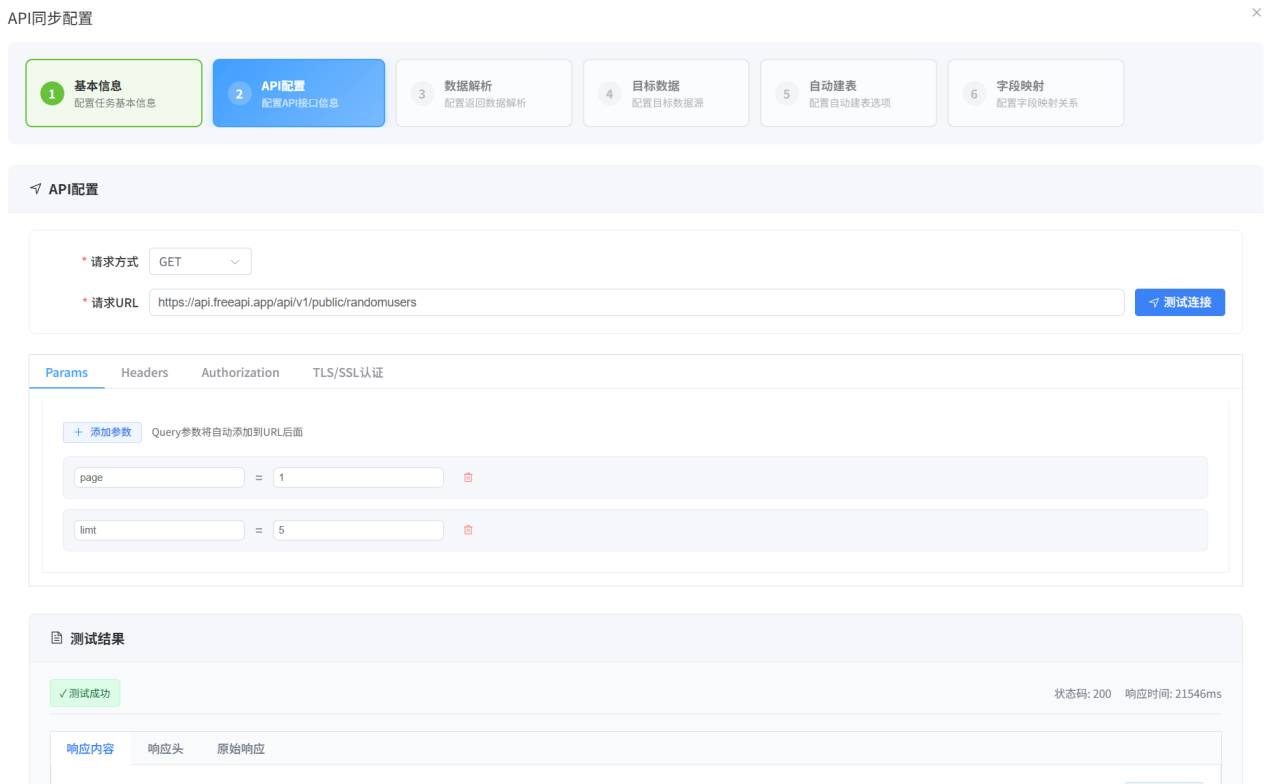
Task: Open the TLS/SSL认证 tab
Action: tap(348, 372)
